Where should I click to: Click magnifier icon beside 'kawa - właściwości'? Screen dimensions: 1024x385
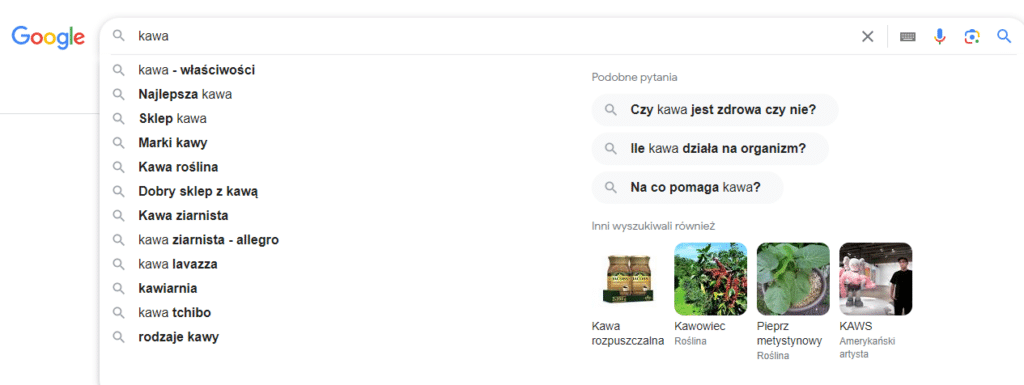pos(118,70)
